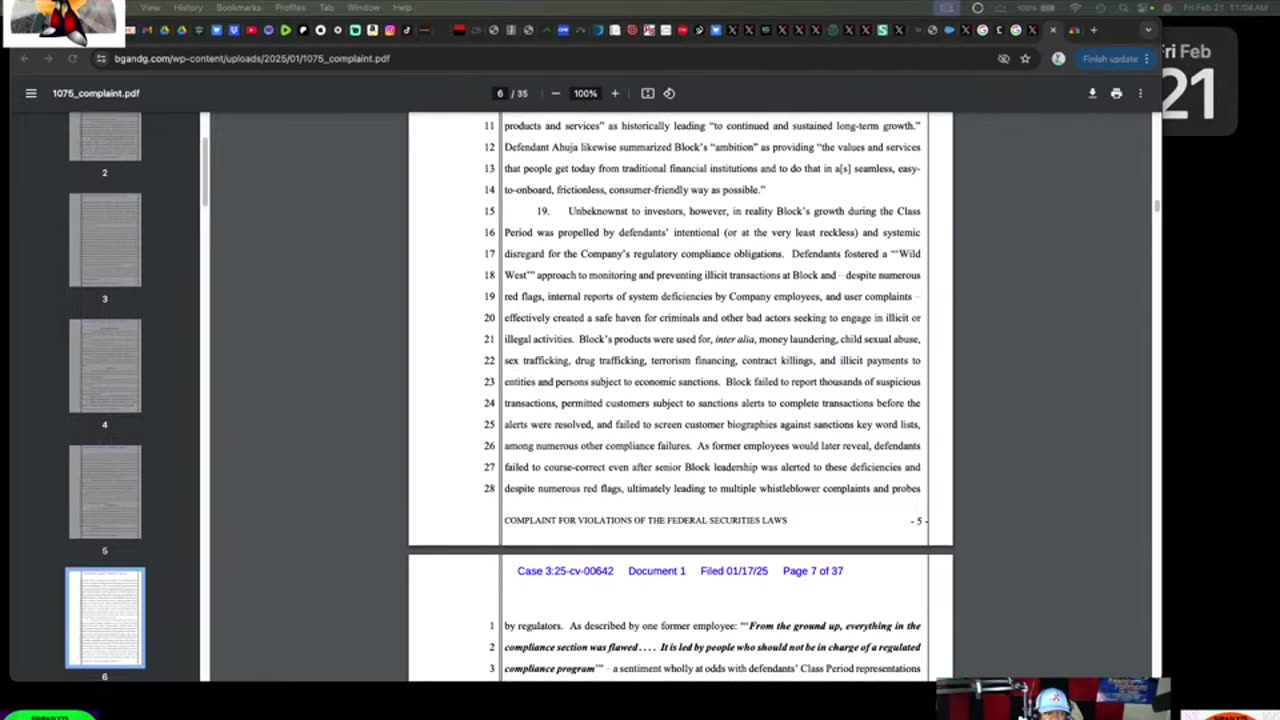
Task: Open the Profiles menu
Action: tap(290, 7)
